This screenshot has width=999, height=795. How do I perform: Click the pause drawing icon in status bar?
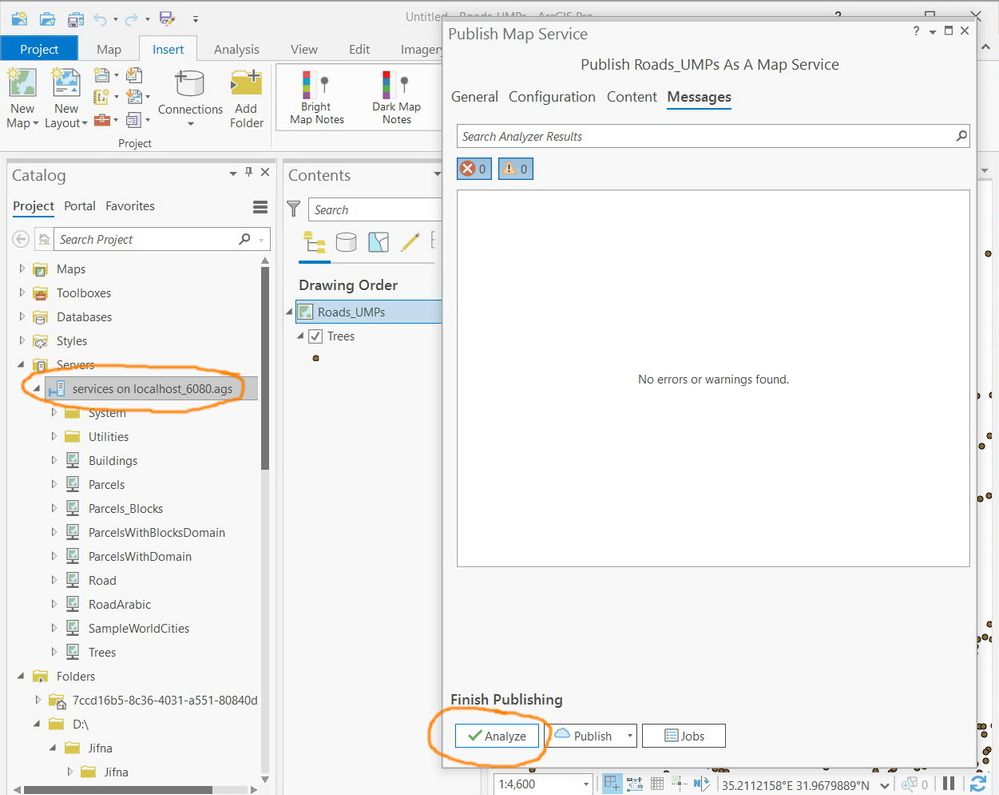pyautogui.click(x=949, y=784)
